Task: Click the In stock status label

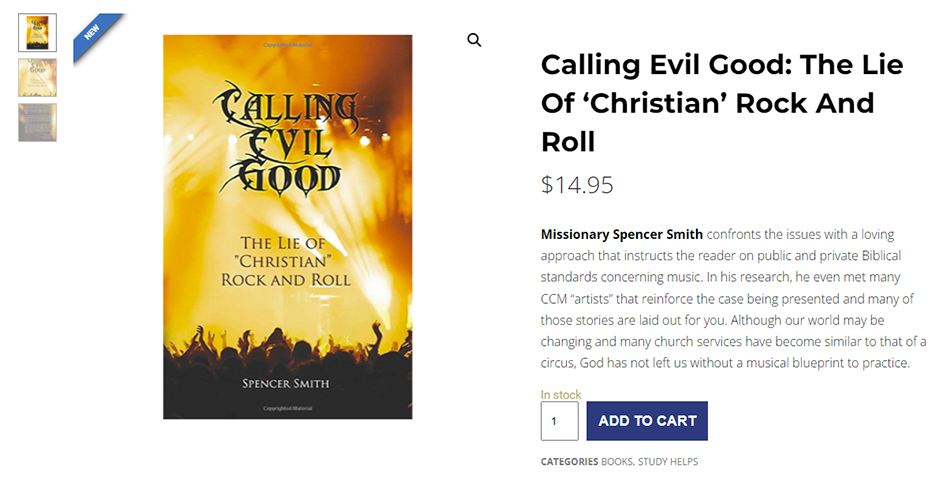Action: [x=561, y=395]
